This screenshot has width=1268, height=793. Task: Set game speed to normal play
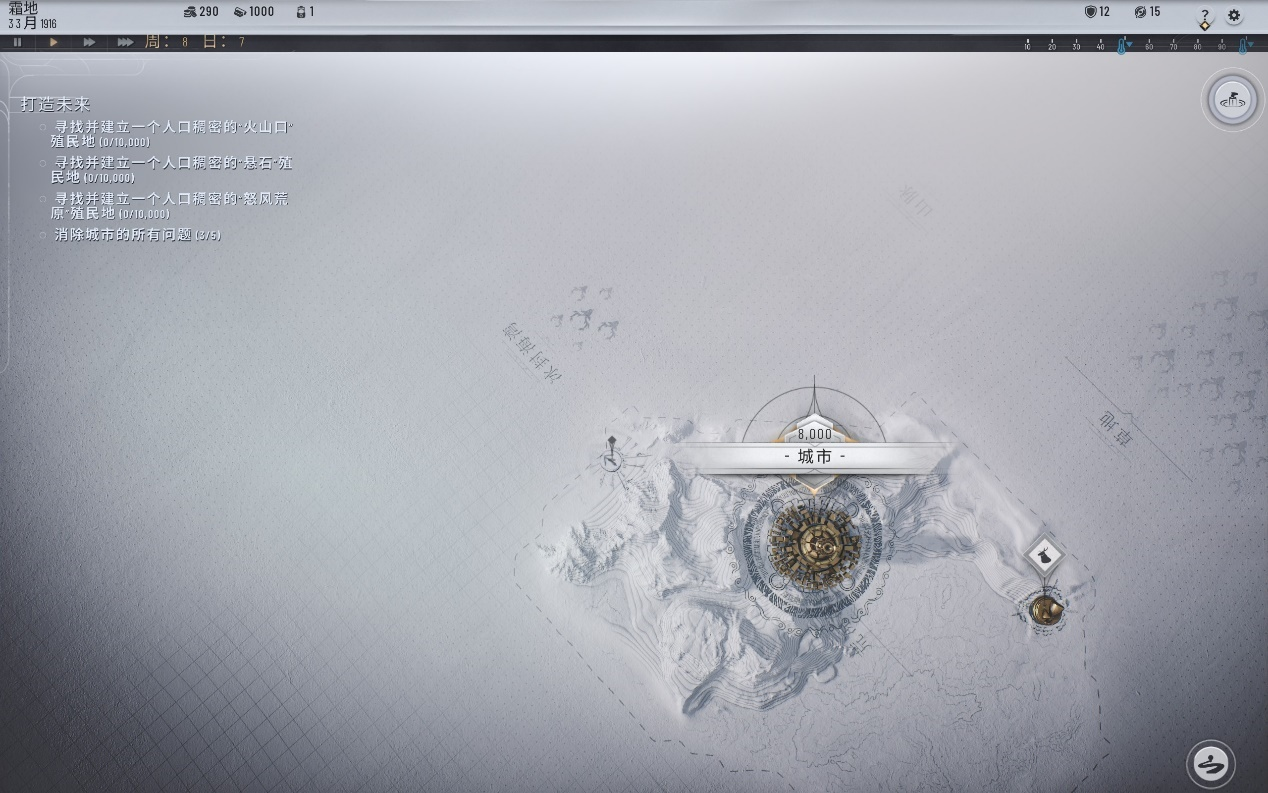[x=54, y=42]
